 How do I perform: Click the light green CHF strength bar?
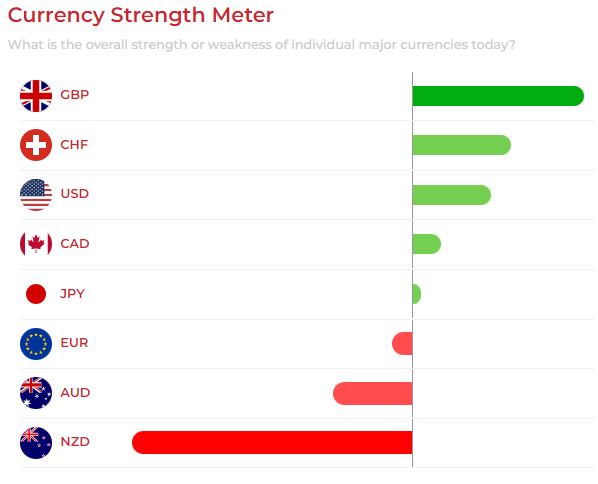click(461, 145)
